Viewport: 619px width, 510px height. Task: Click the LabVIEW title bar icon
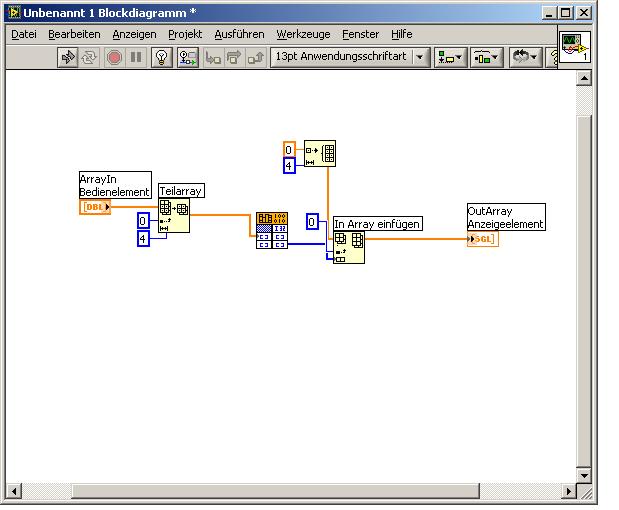pos(14,13)
